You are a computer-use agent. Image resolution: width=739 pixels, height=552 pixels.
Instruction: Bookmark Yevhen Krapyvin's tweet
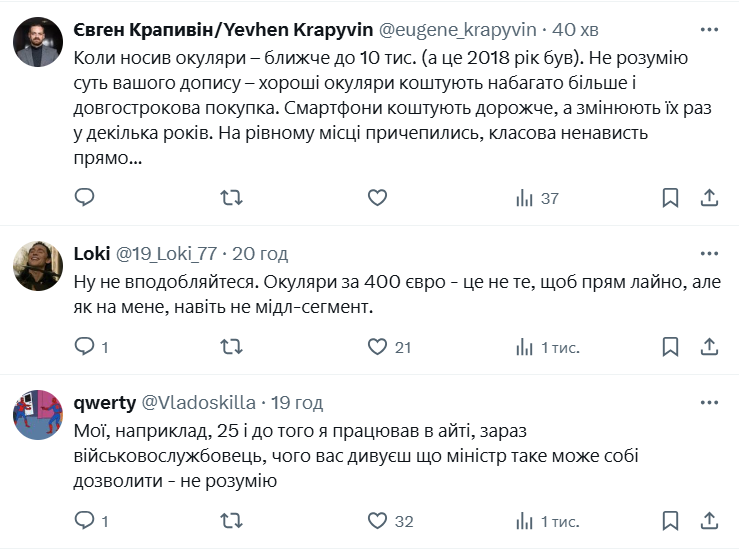tap(669, 198)
